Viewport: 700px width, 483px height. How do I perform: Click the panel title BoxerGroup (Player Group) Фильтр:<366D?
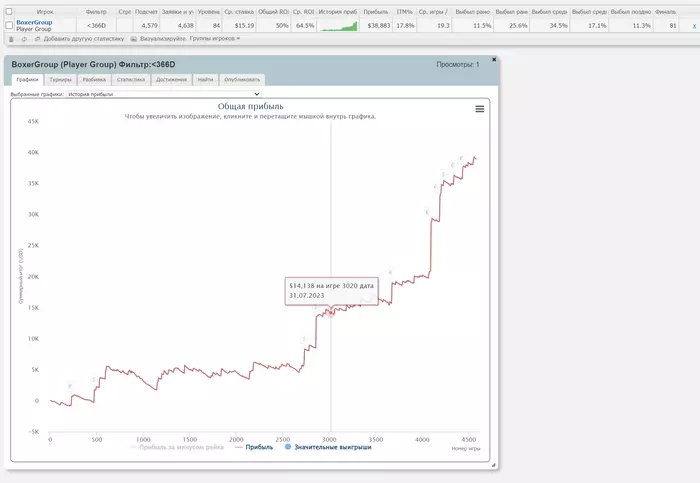[x=93, y=64]
